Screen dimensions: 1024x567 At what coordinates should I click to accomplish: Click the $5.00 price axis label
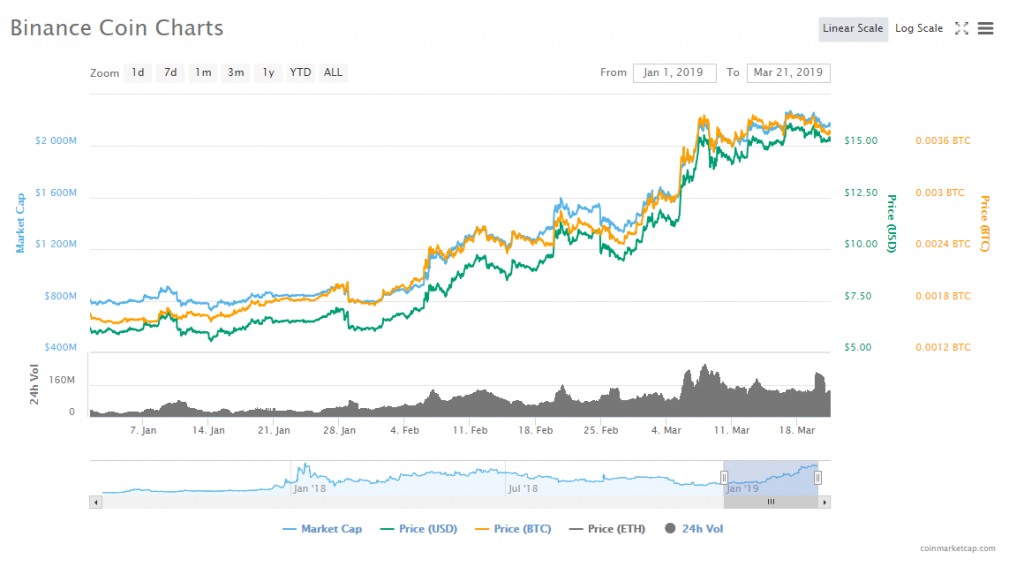pos(857,348)
